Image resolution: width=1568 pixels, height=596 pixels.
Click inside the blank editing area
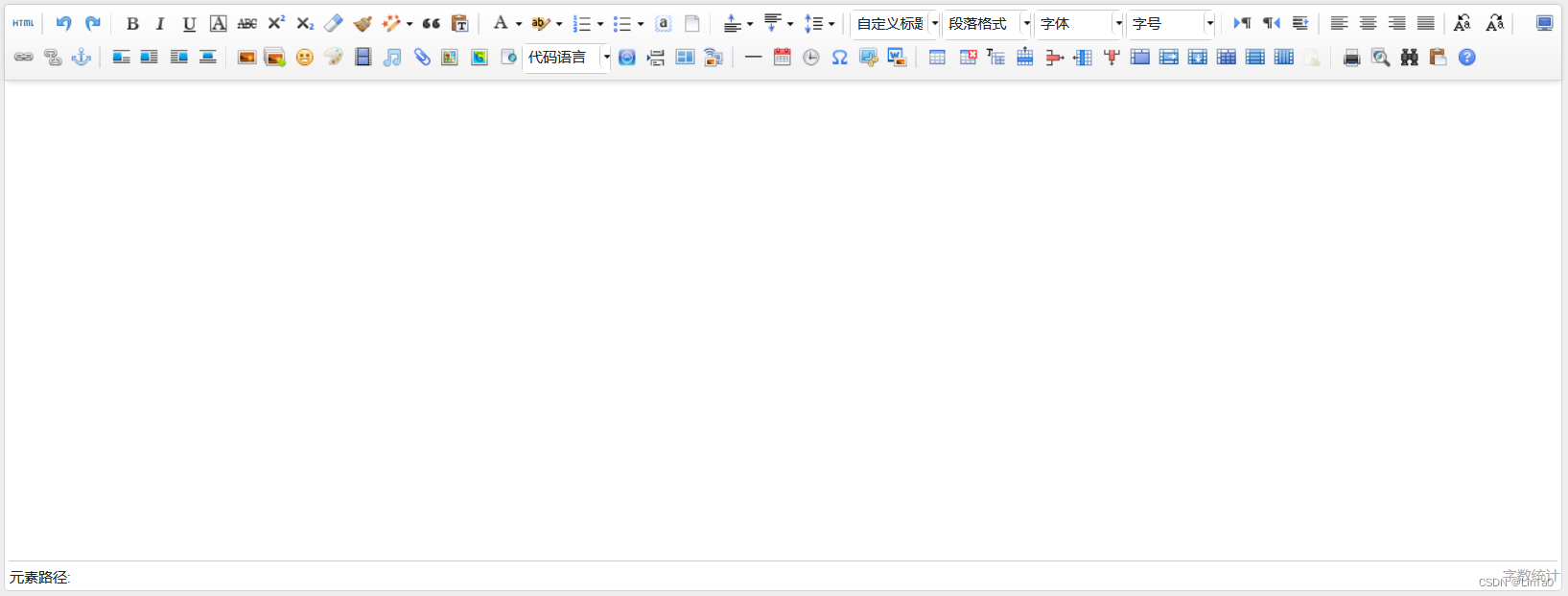point(784,321)
